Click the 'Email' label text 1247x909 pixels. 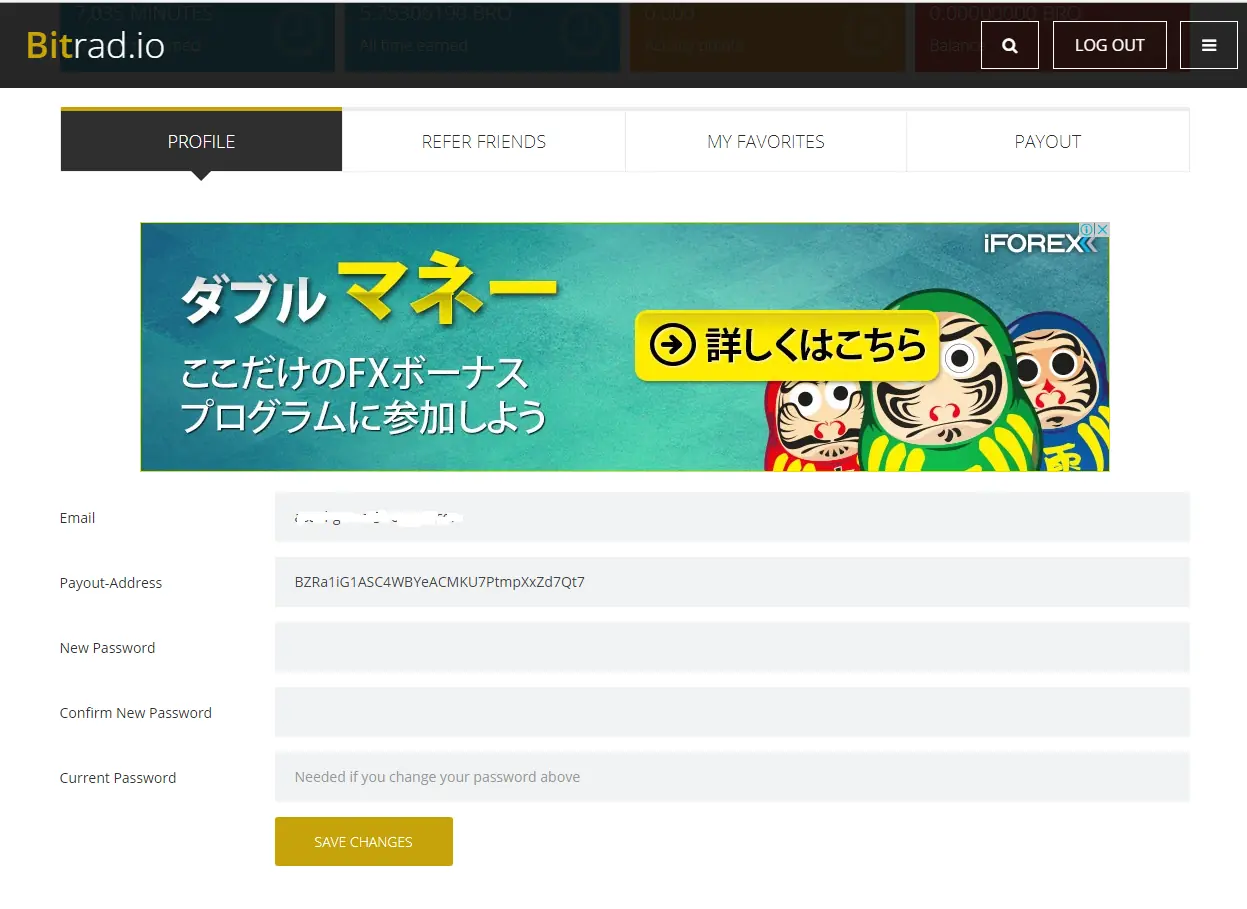tap(77, 518)
